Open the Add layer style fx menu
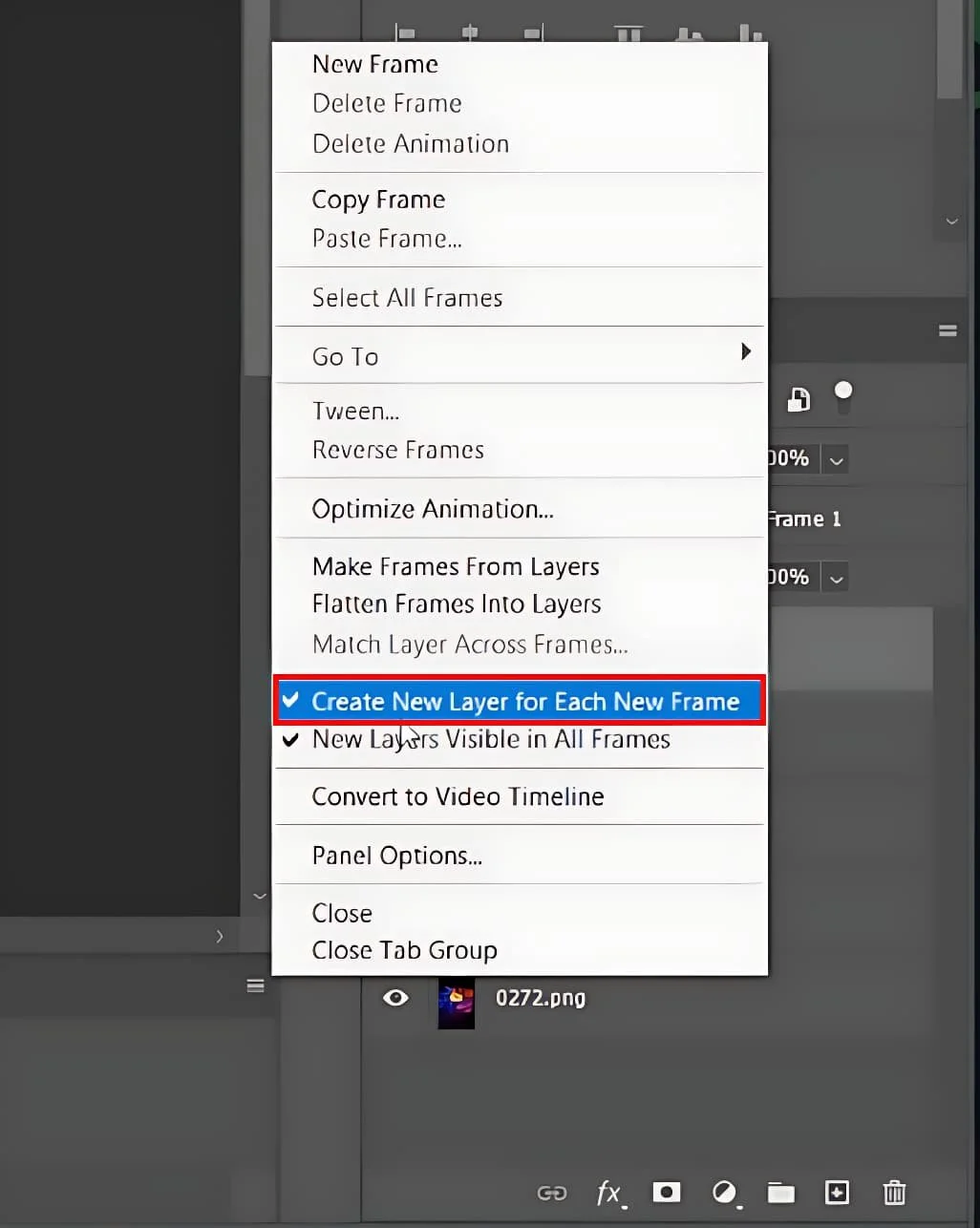980x1228 pixels. pyautogui.click(x=609, y=1193)
